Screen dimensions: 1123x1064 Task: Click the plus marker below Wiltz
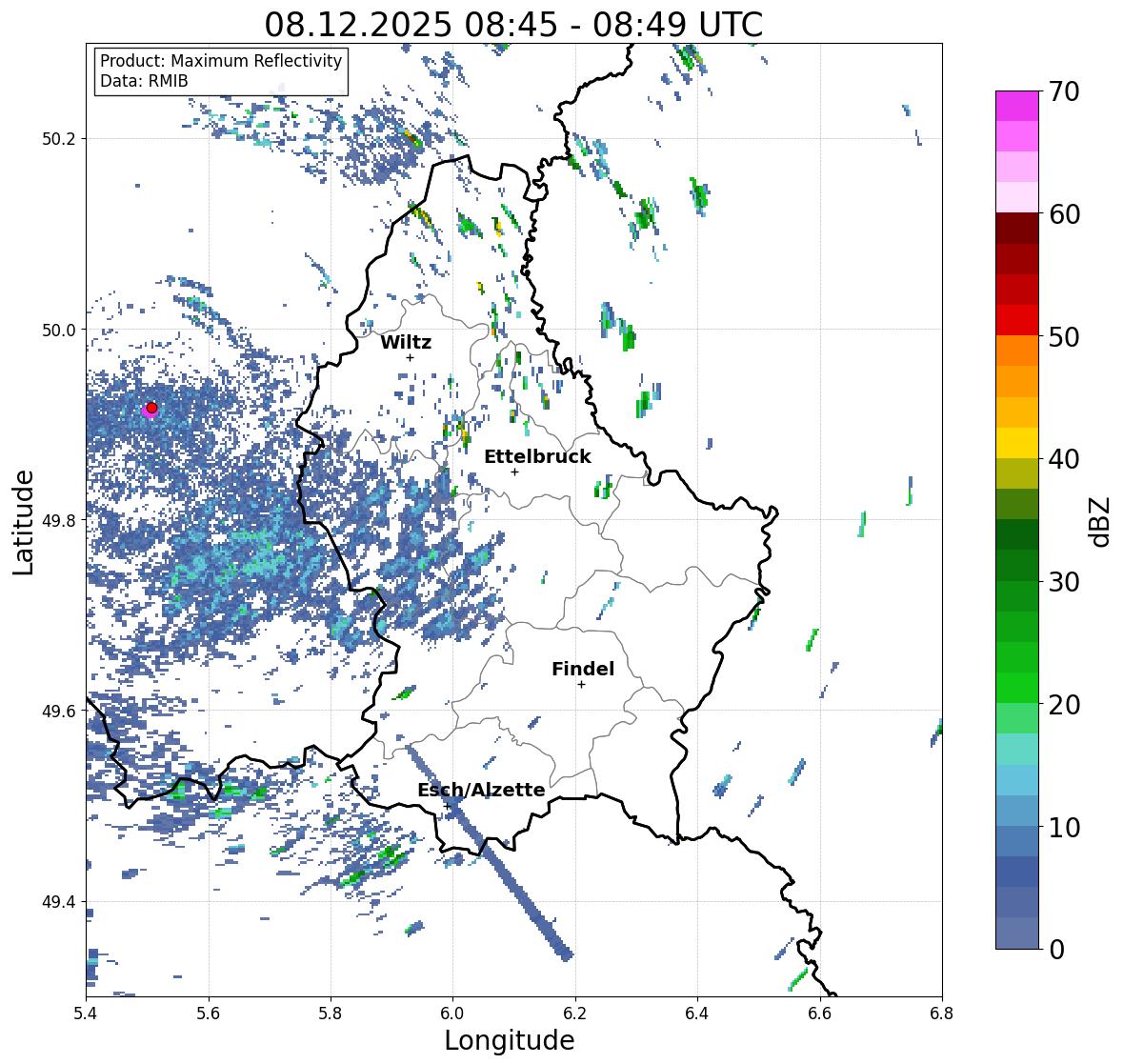pyautogui.click(x=410, y=357)
